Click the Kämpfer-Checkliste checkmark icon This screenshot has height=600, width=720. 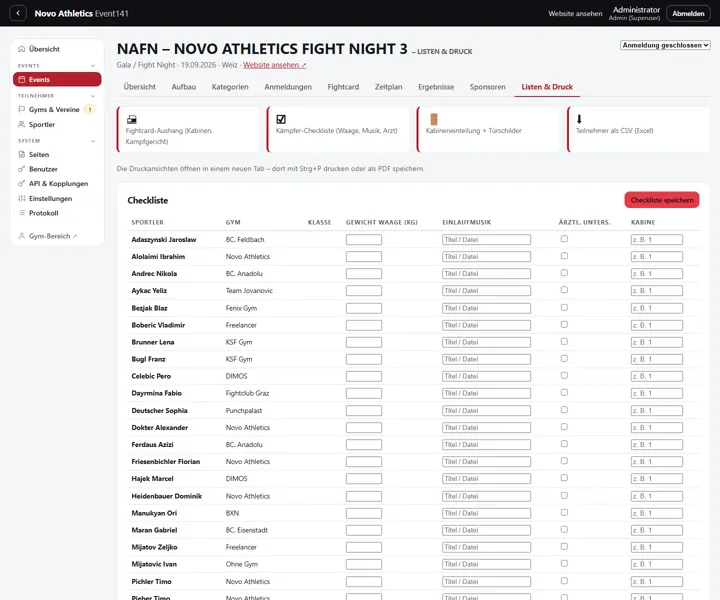281,119
